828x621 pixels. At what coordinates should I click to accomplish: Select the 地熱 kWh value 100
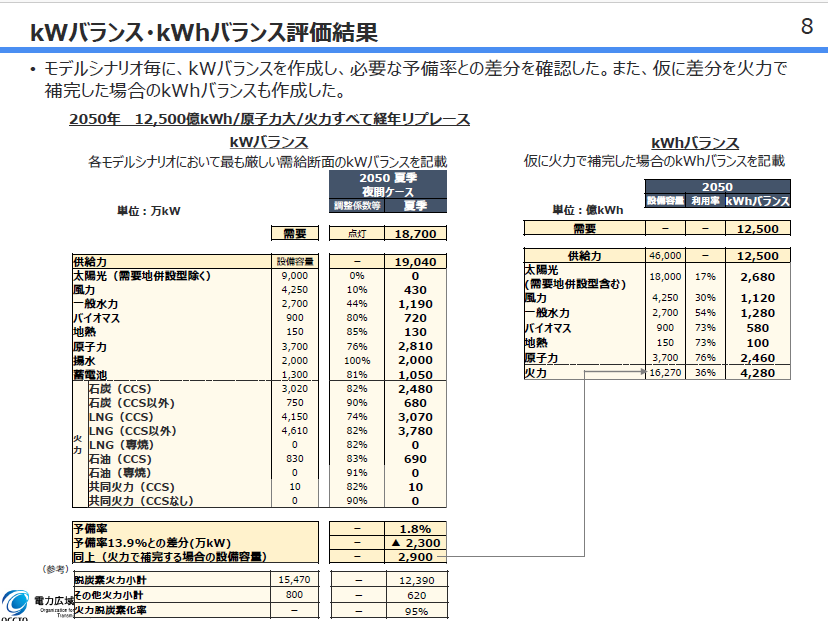pyautogui.click(x=758, y=343)
